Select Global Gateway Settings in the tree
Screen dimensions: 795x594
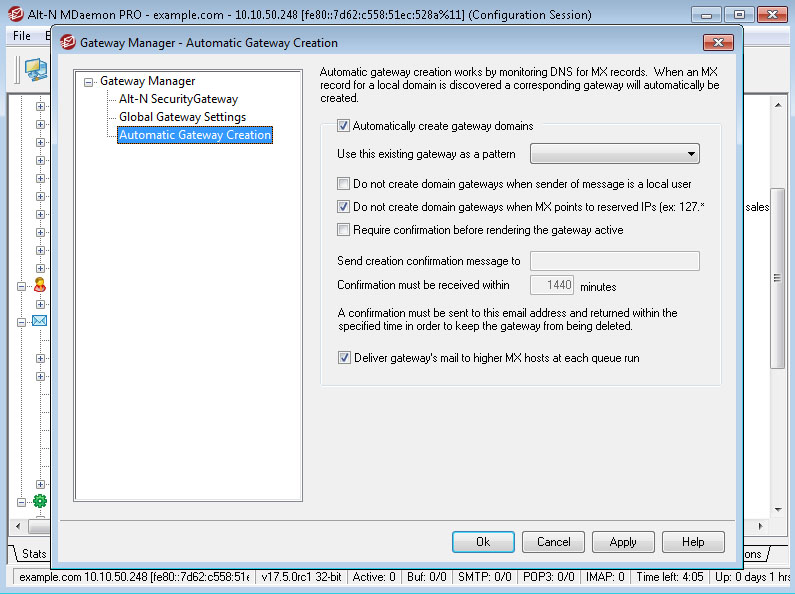point(183,117)
